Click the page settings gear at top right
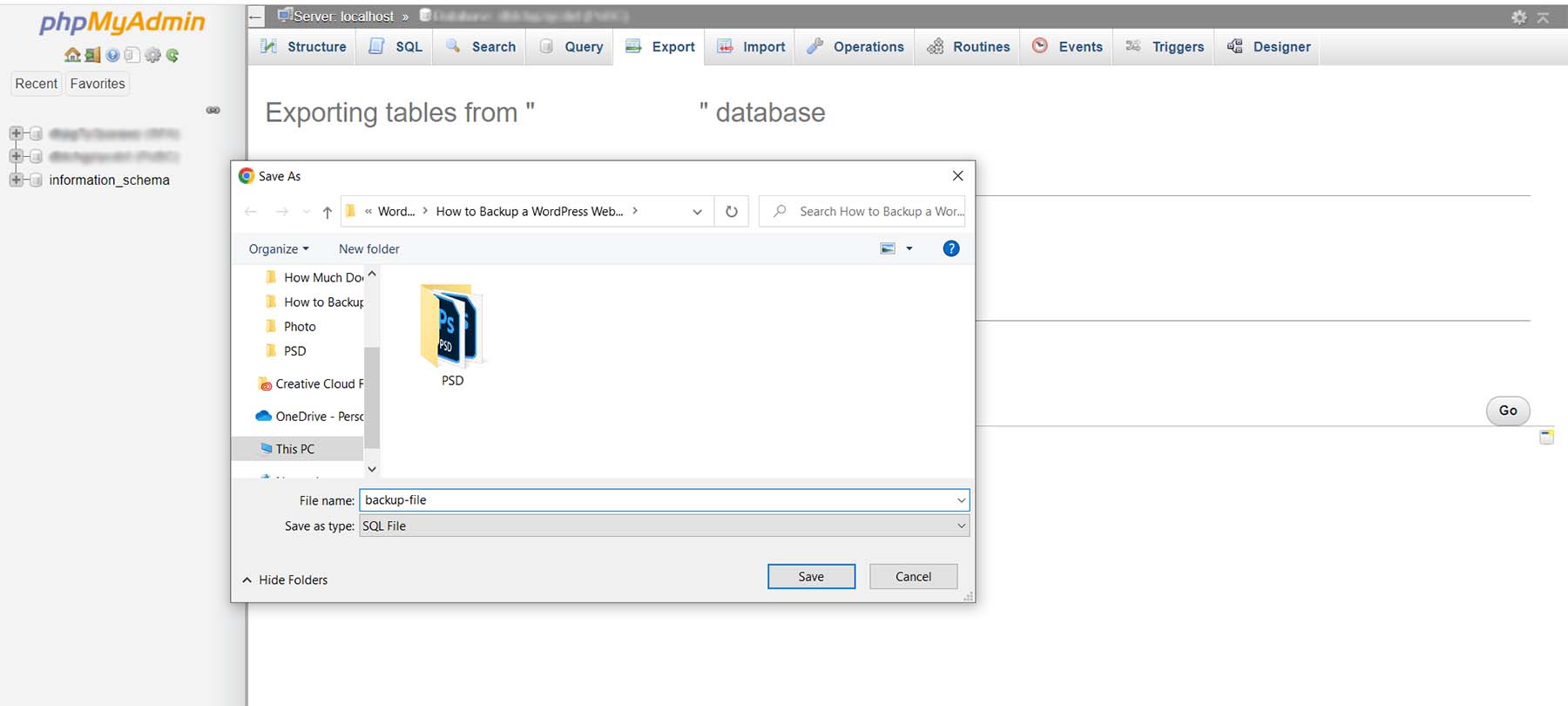 (1519, 17)
